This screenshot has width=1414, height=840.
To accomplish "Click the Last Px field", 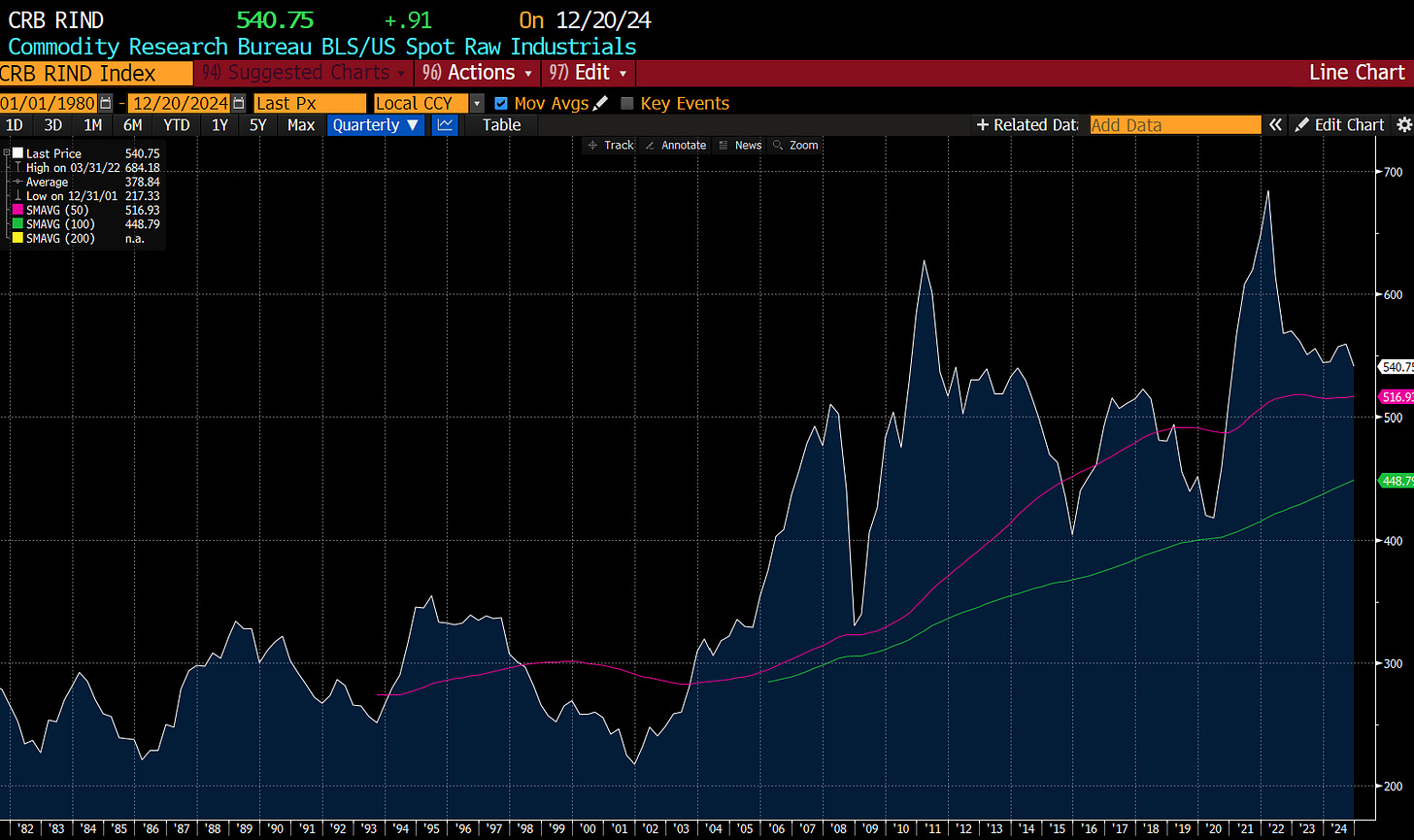I will 310,103.
